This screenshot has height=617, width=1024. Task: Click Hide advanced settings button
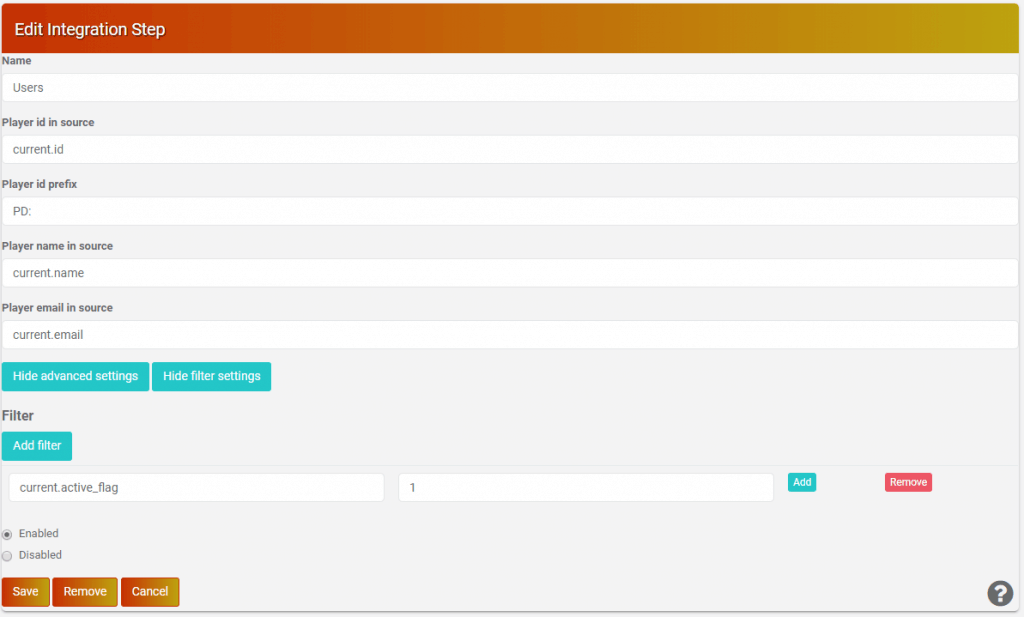point(75,377)
